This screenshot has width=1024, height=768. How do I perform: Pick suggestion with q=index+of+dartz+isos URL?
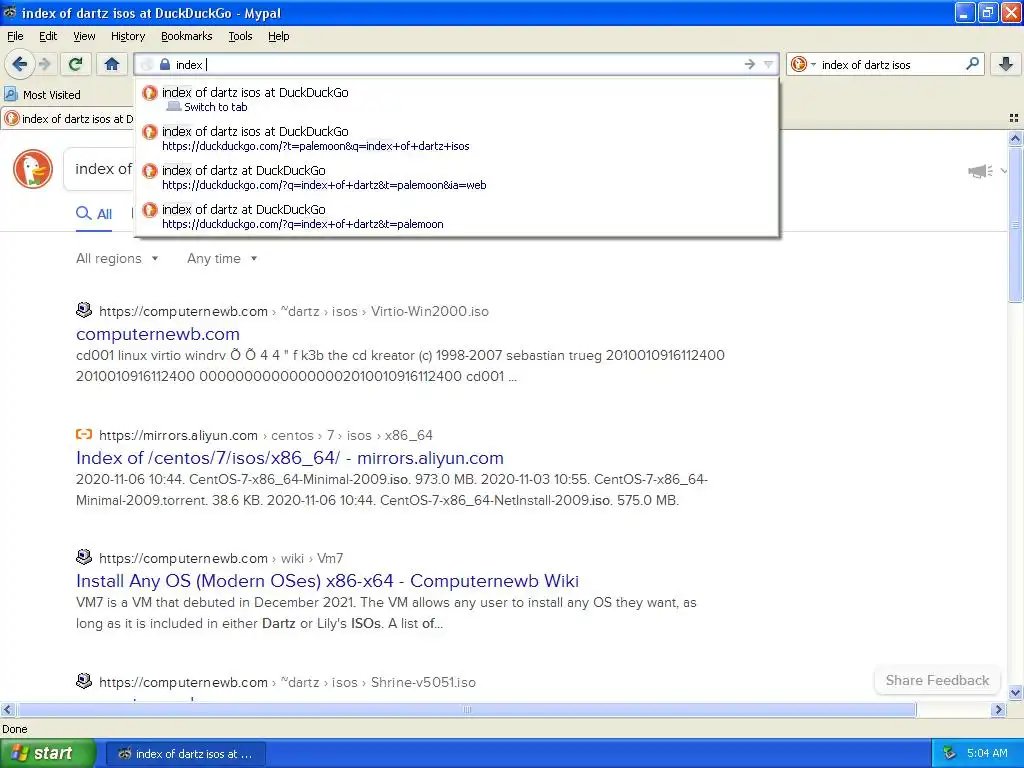[x=457, y=138]
